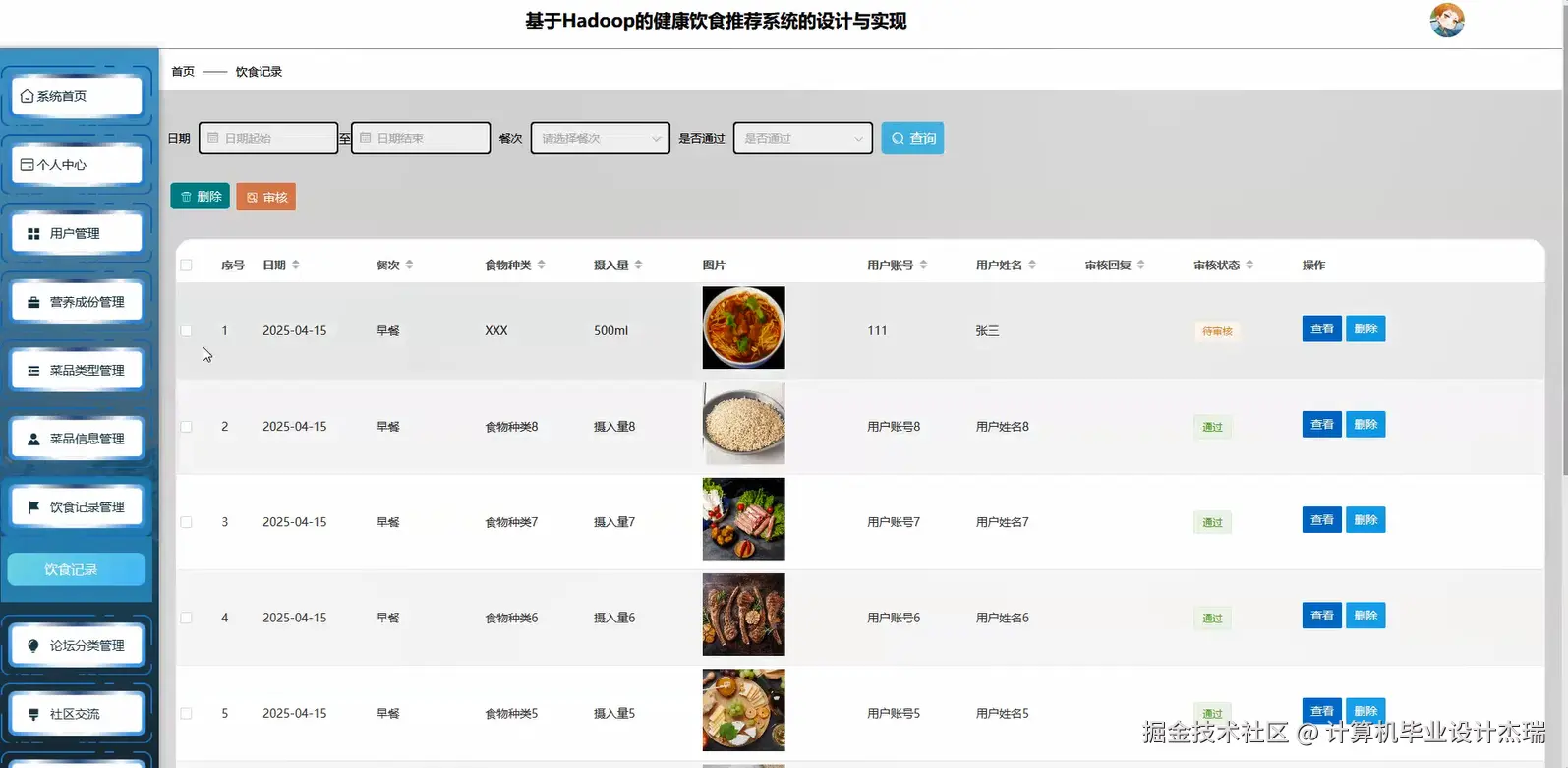Click 删除 for row 食物种类6

click(1365, 616)
